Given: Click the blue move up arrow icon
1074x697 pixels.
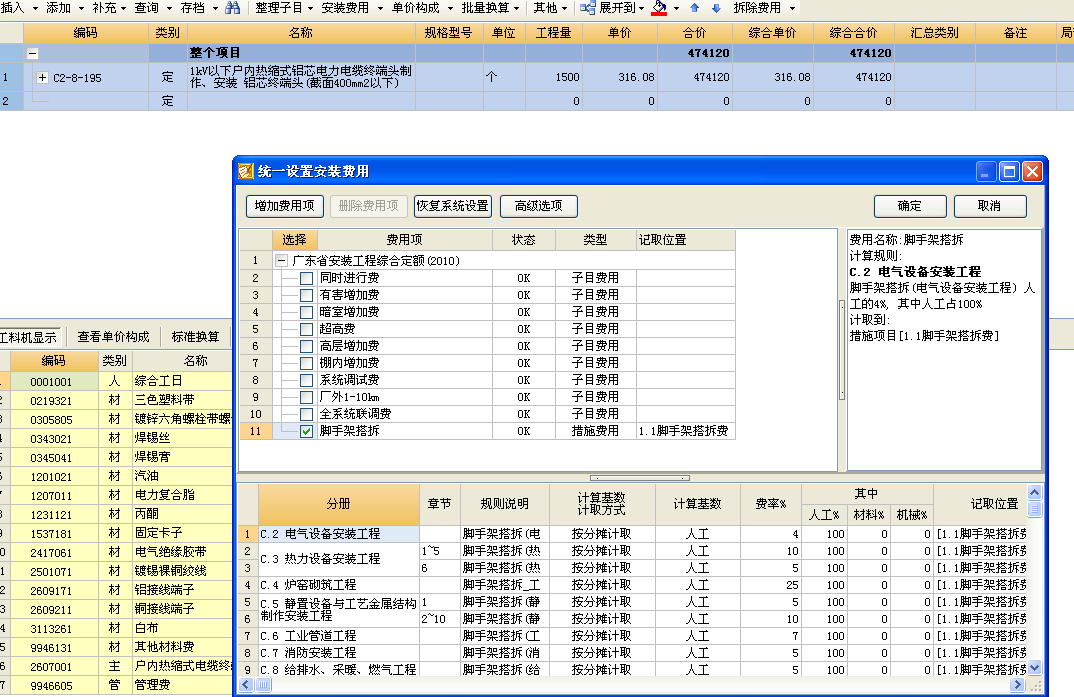Looking at the screenshot, I should pos(695,8).
